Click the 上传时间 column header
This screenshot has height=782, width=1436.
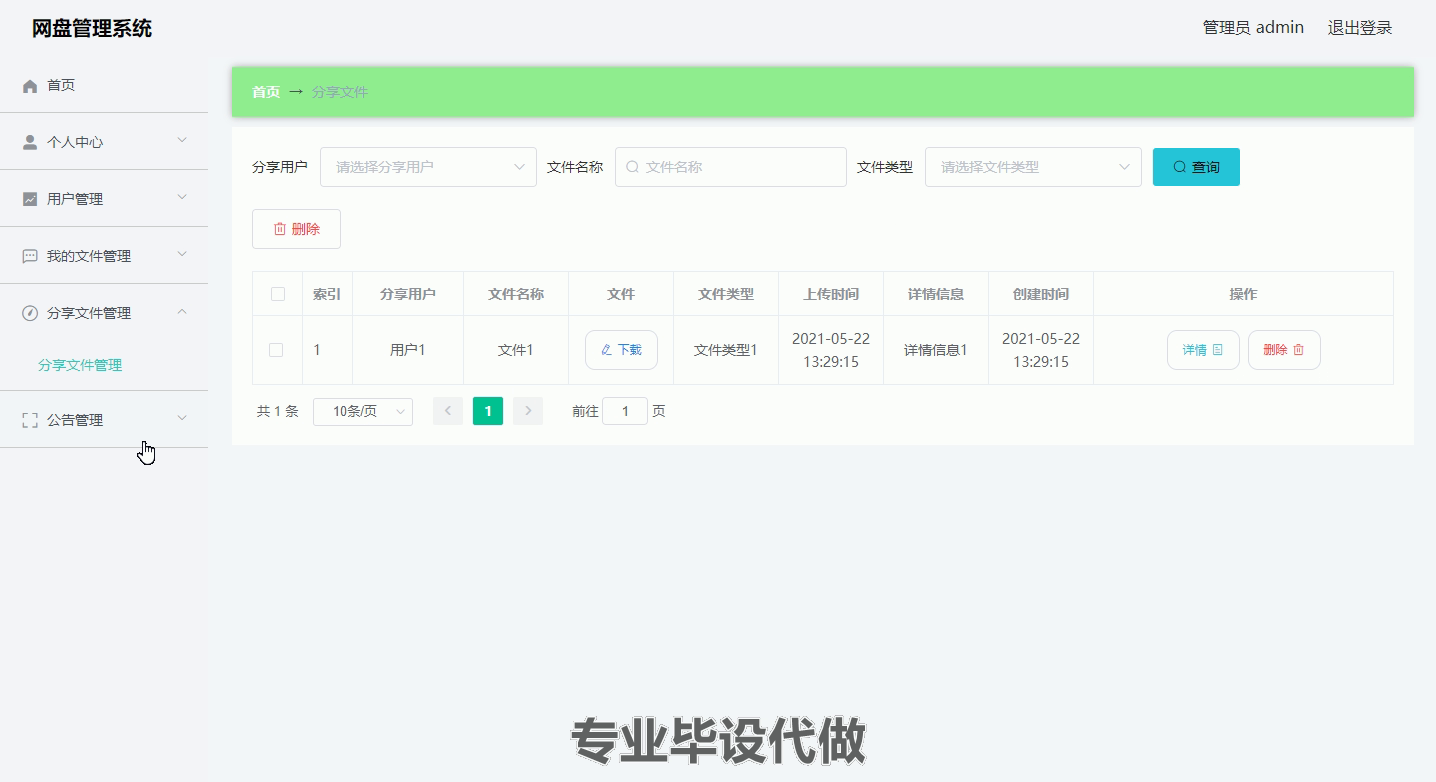pyautogui.click(x=831, y=294)
